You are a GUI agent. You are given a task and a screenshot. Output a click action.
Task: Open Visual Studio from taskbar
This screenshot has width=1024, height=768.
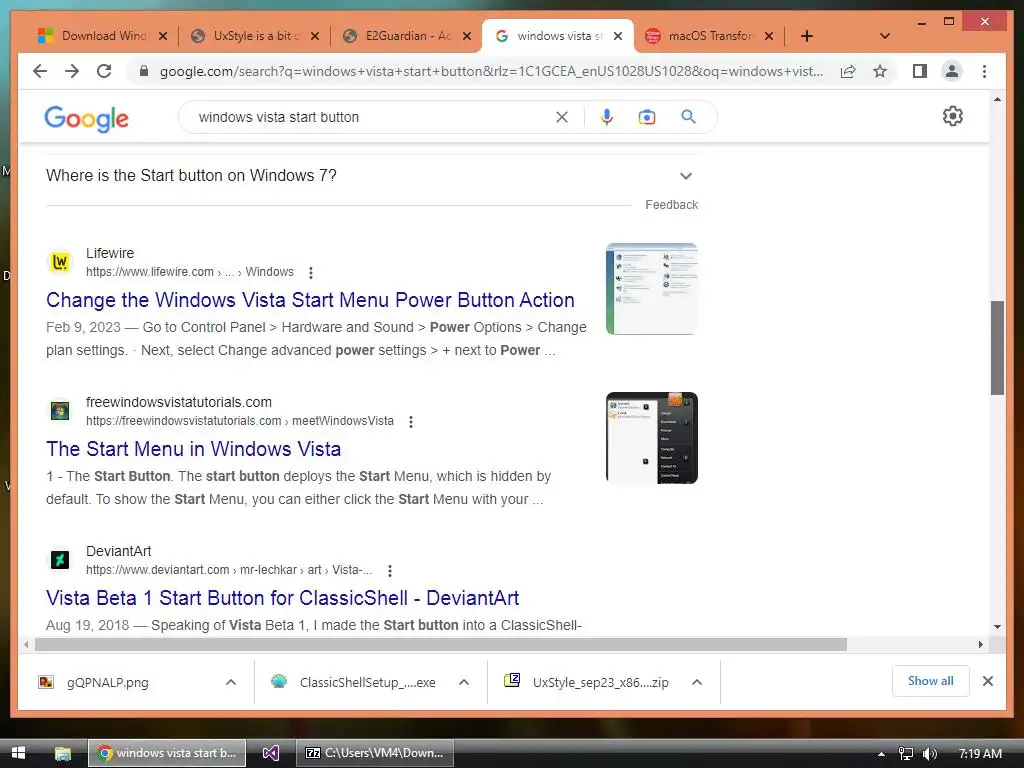pos(271,753)
